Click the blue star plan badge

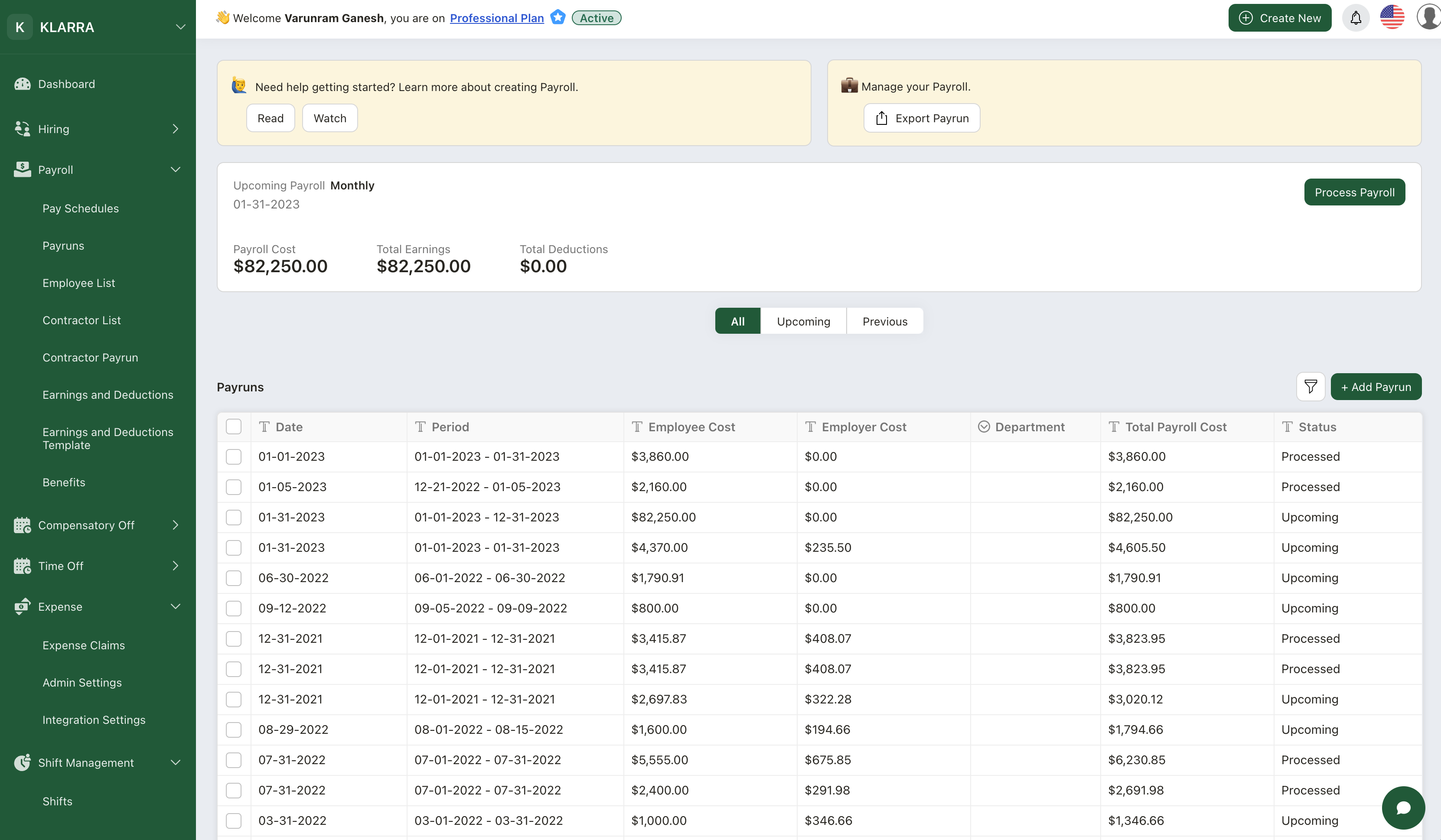(x=557, y=18)
